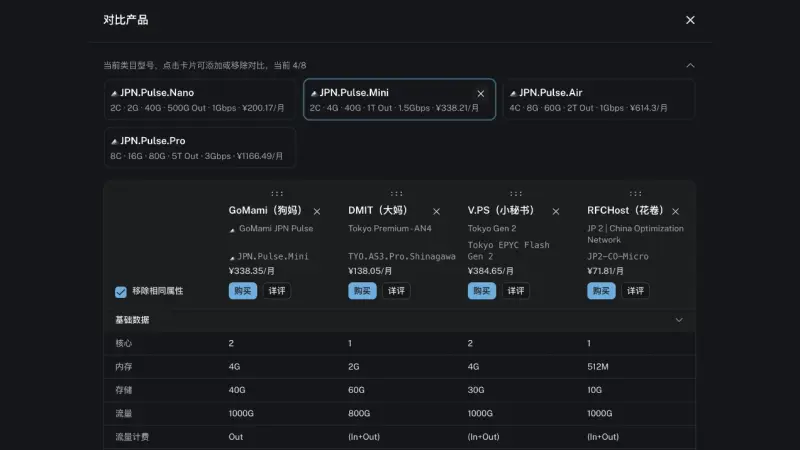This screenshot has height=450, width=800.
Task: Click 购买 button under DMIT
Action: point(362,291)
